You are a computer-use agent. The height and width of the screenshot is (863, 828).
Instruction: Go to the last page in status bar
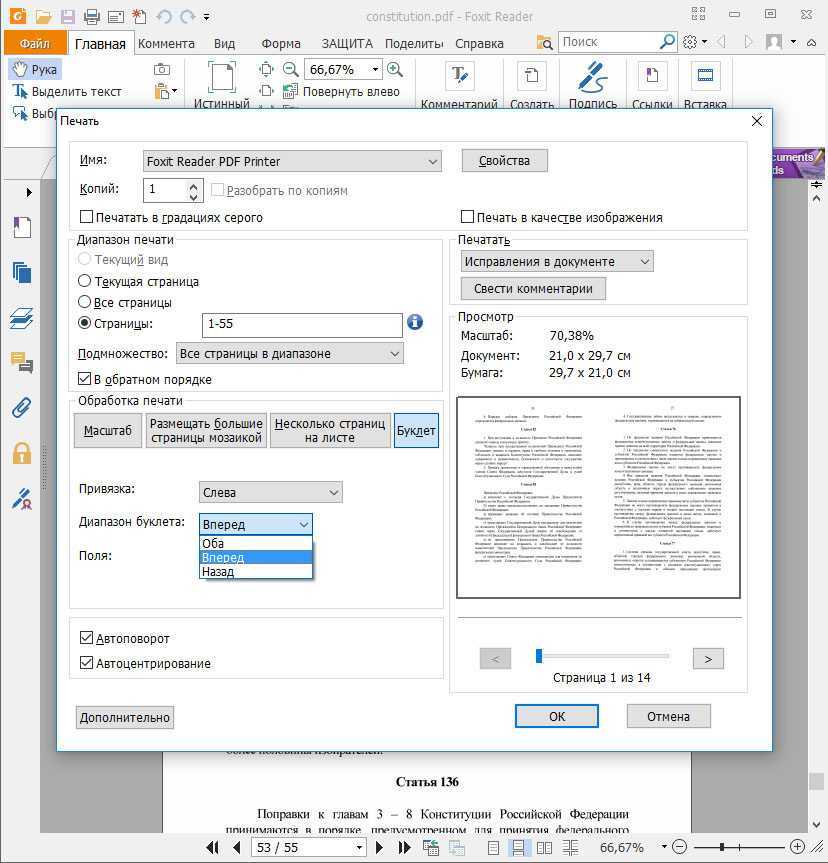click(405, 848)
